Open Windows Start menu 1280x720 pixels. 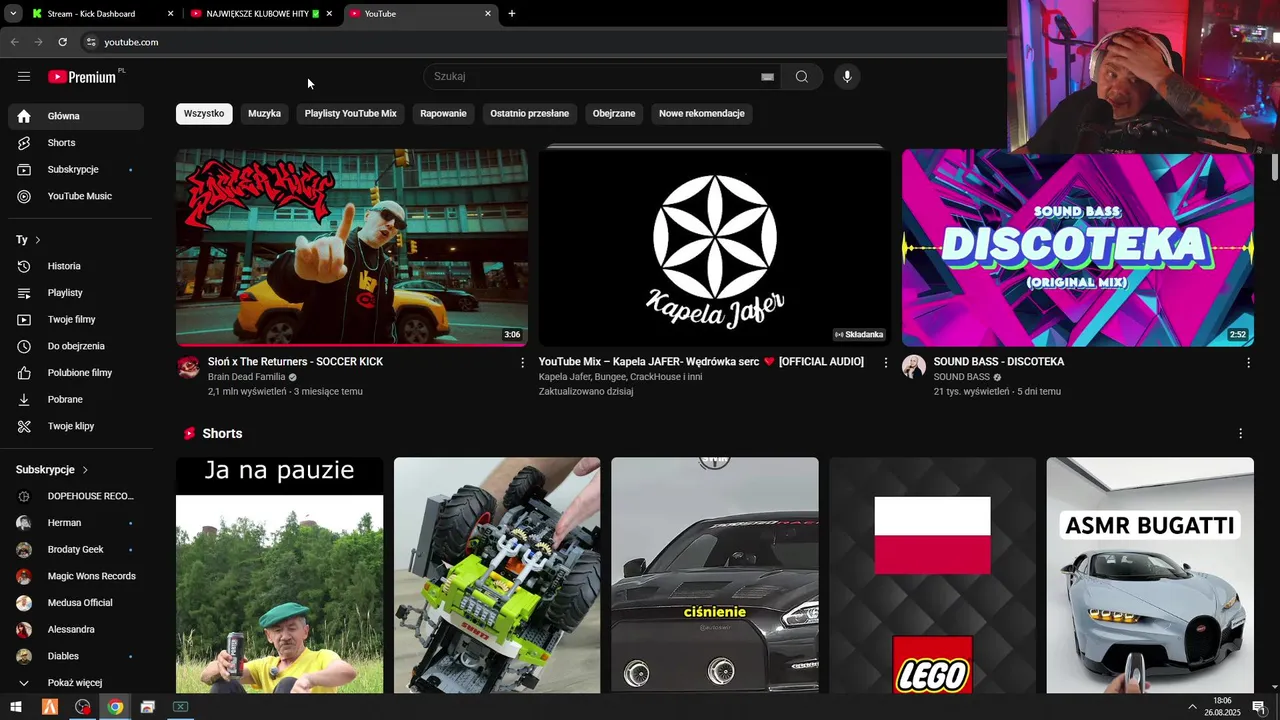(16, 707)
